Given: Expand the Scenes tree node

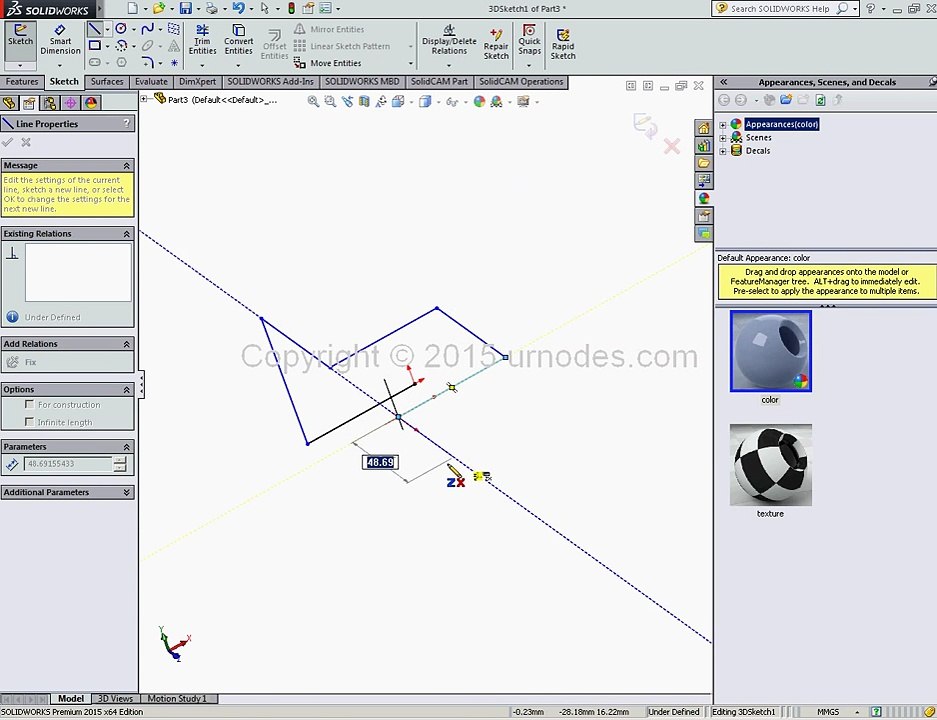Looking at the screenshot, I should pyautogui.click(x=722, y=137).
